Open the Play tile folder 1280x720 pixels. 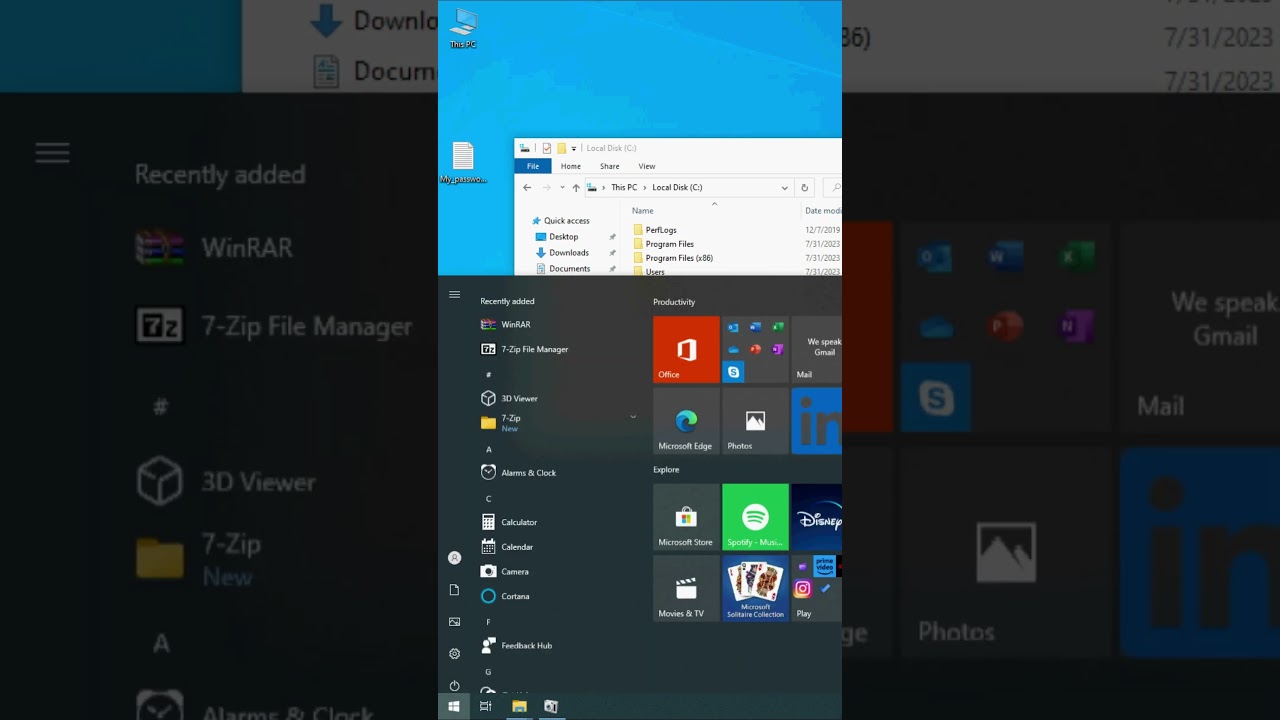(817, 588)
